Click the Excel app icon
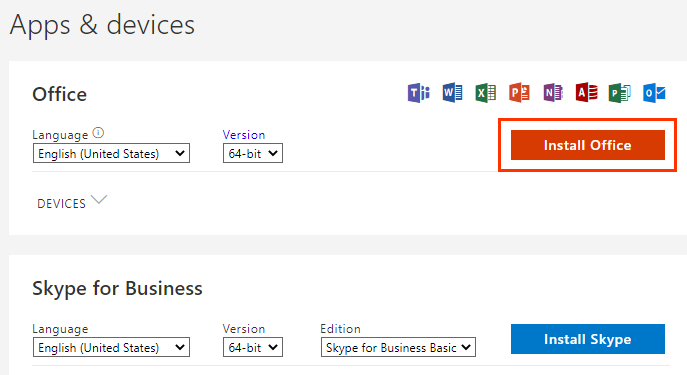Viewport: 687px width, 375px height. tap(485, 92)
